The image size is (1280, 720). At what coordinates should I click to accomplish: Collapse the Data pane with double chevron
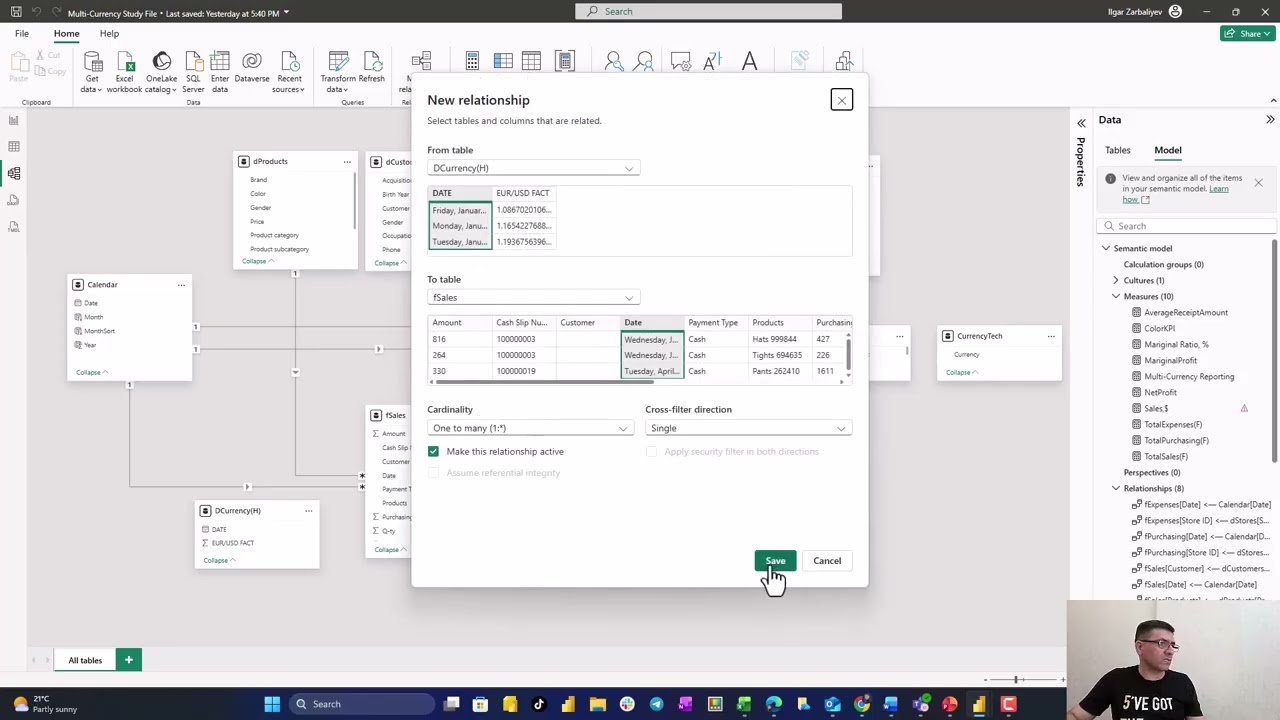pos(1270,120)
